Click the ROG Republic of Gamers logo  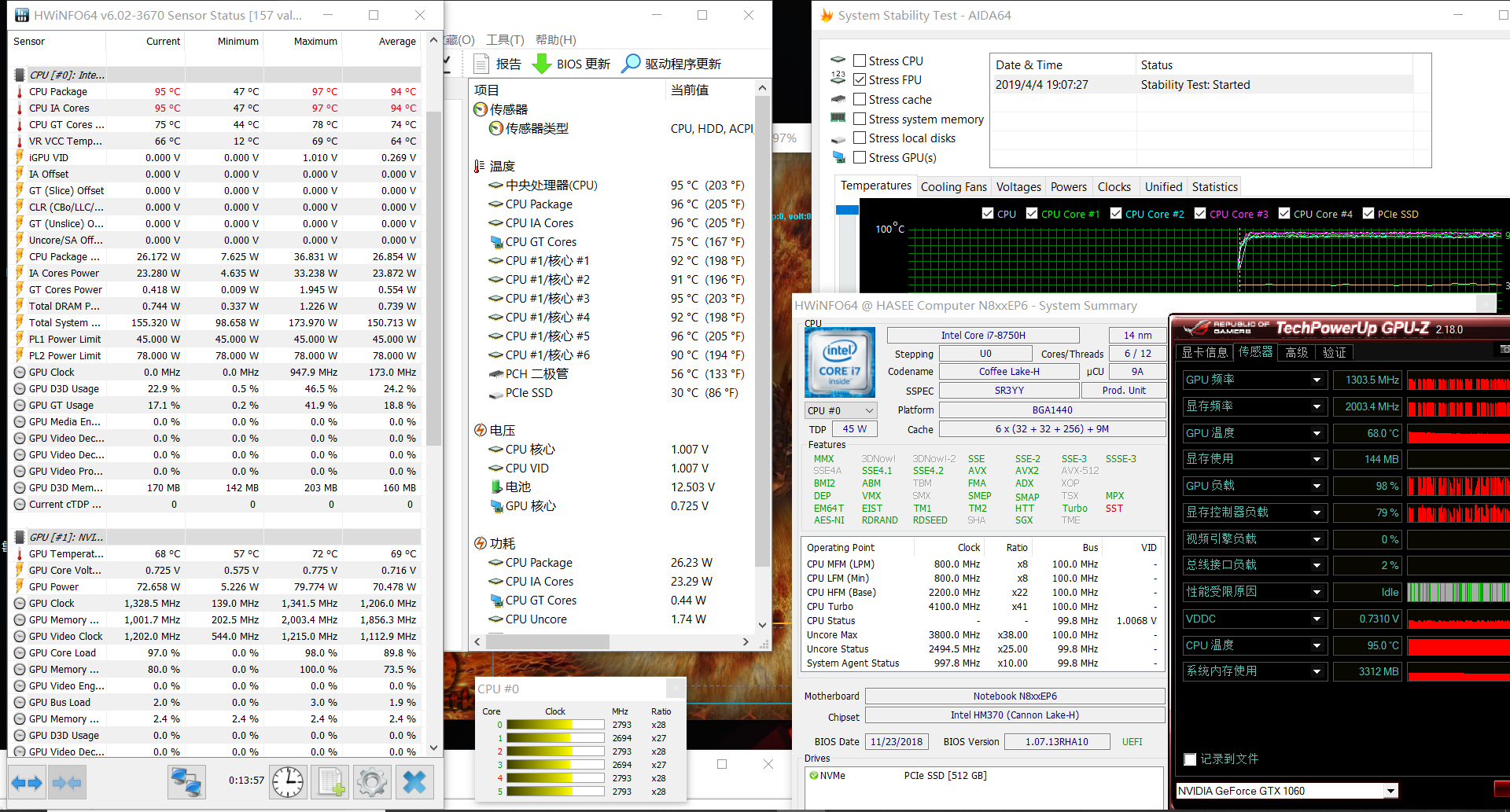[x=1226, y=328]
